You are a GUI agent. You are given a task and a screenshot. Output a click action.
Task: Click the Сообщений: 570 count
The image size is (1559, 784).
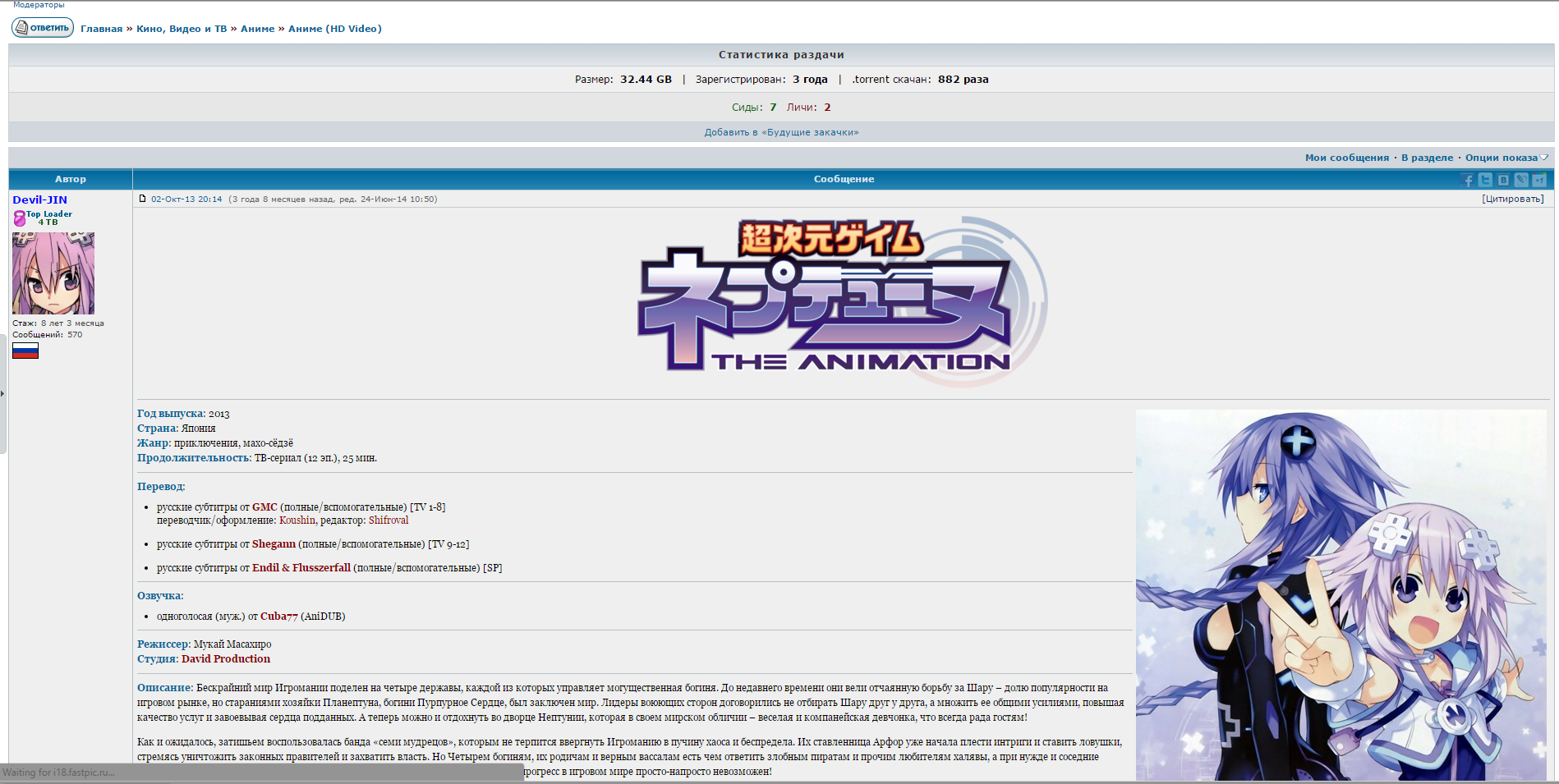[48, 335]
